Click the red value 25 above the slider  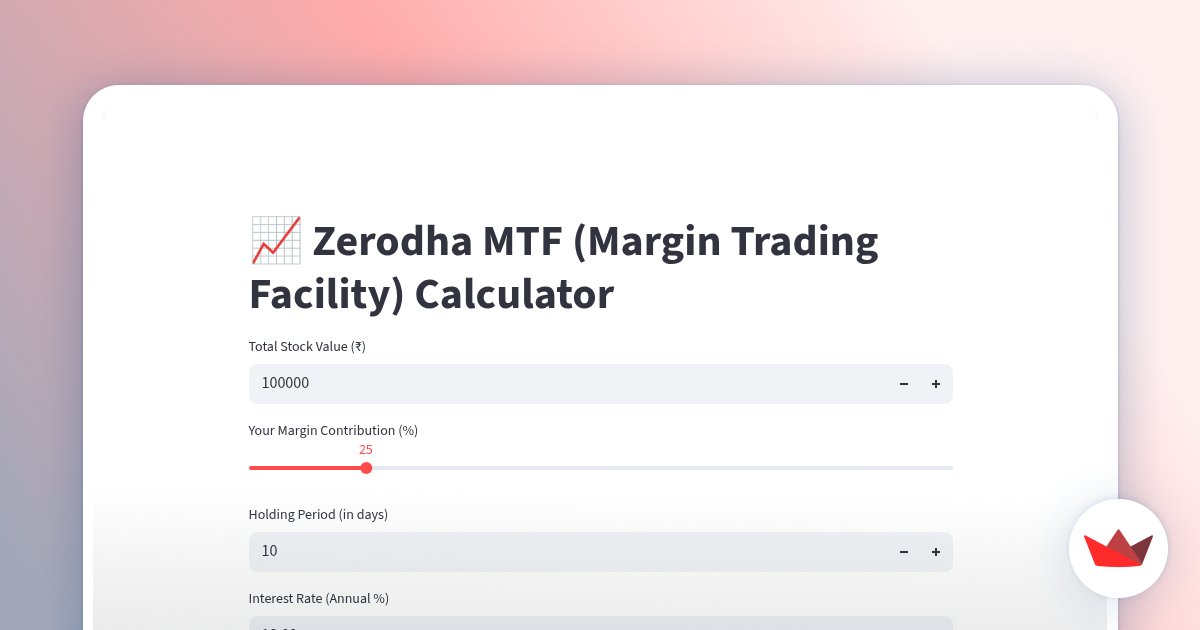[x=366, y=450]
